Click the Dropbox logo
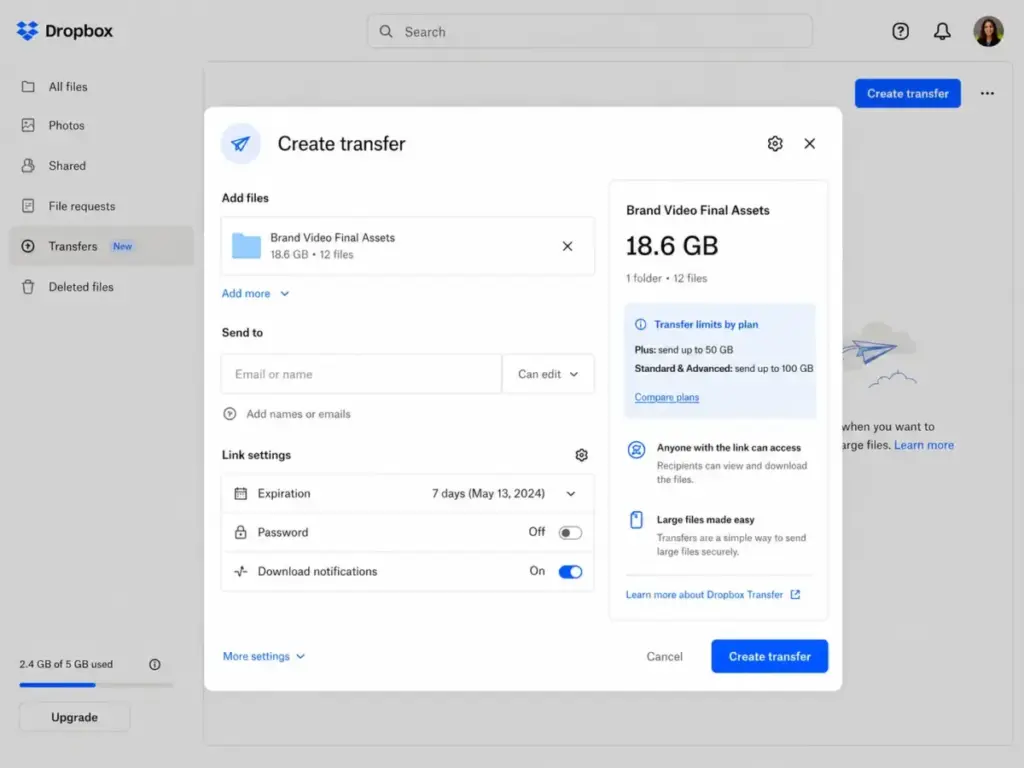Image resolution: width=1024 pixels, height=768 pixels. tap(65, 31)
